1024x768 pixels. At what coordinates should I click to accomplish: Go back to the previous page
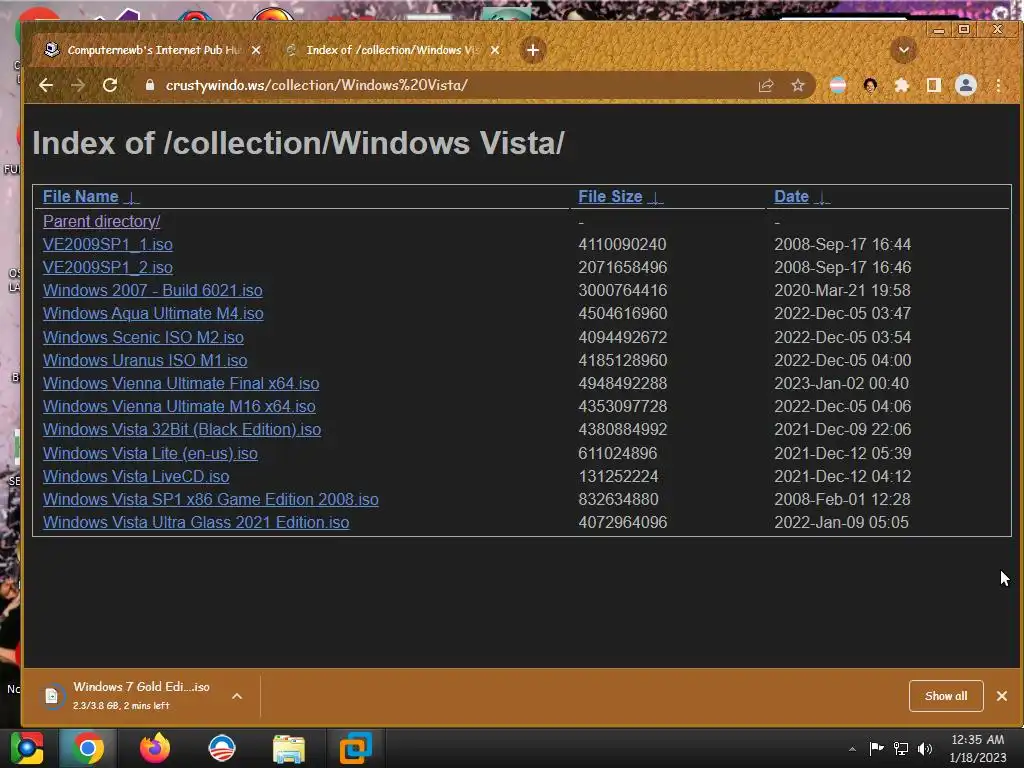[46, 85]
